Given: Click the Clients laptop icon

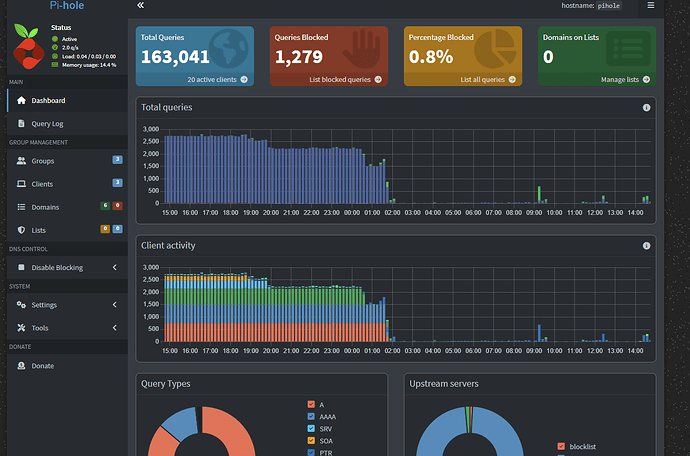Looking at the screenshot, I should coord(21,184).
